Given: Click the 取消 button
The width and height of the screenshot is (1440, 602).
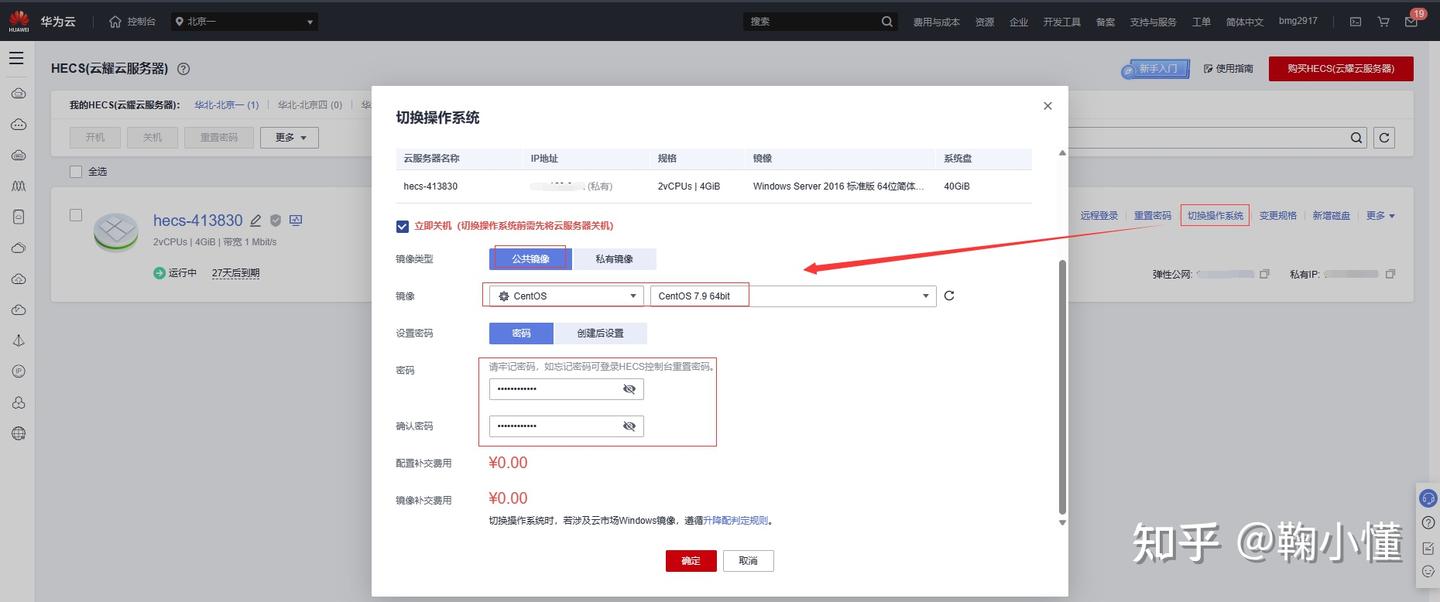Looking at the screenshot, I should (x=748, y=561).
